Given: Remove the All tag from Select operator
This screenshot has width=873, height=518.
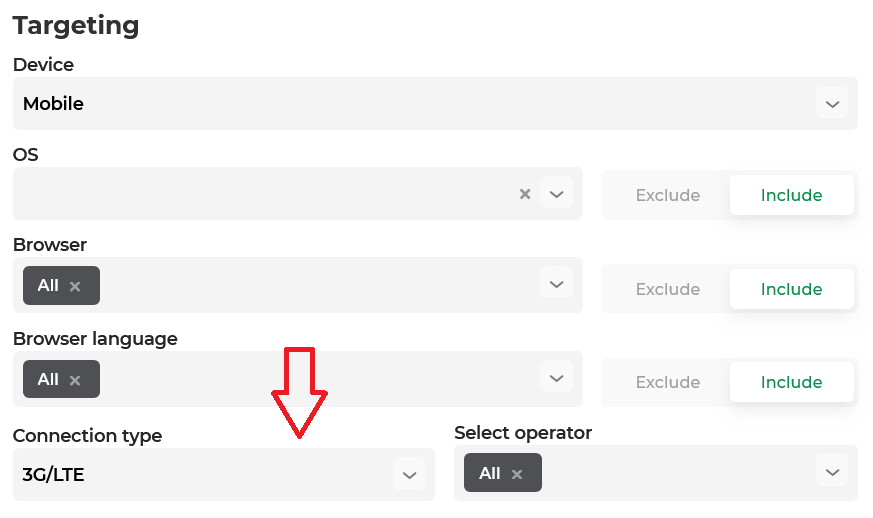Looking at the screenshot, I should coord(517,474).
